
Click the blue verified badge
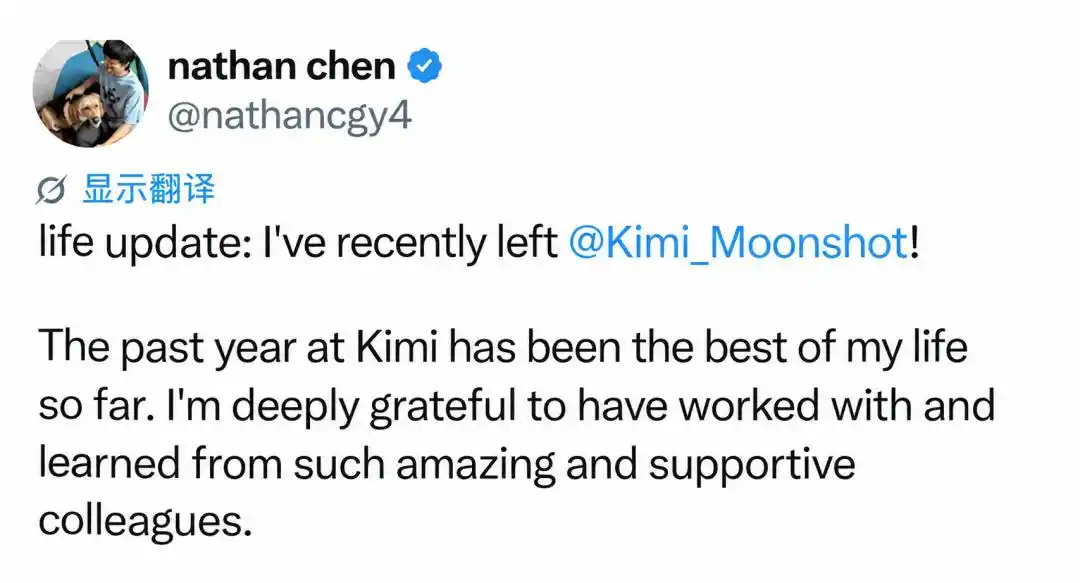tap(424, 66)
